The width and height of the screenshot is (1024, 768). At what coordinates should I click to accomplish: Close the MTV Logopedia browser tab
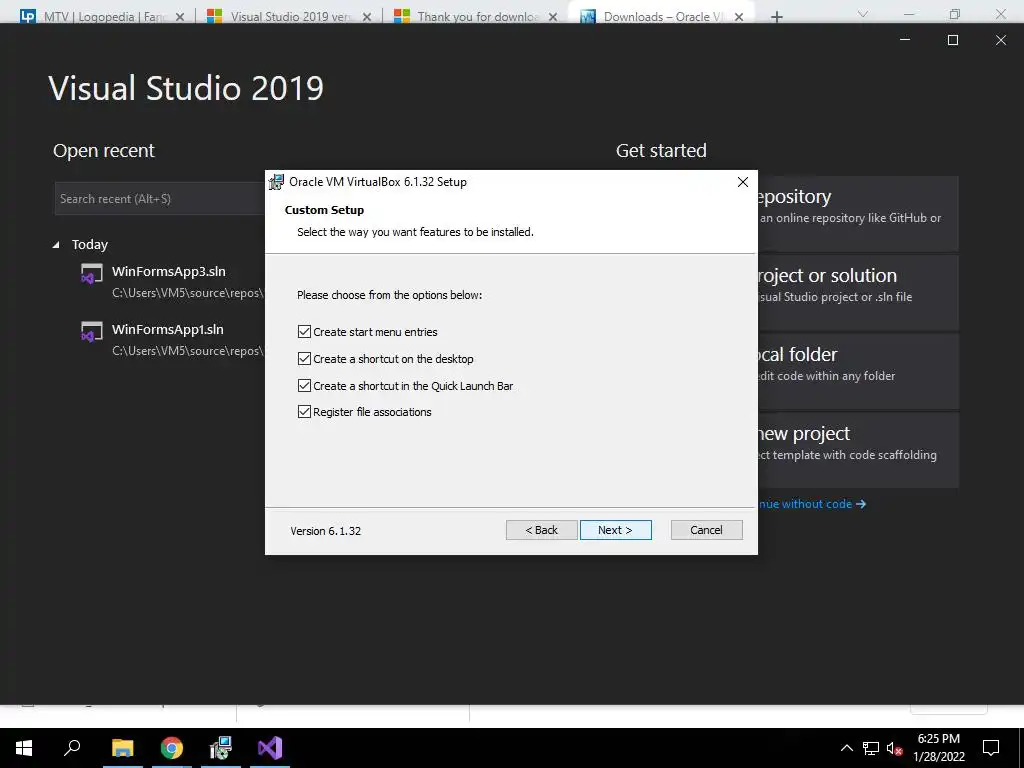(180, 16)
